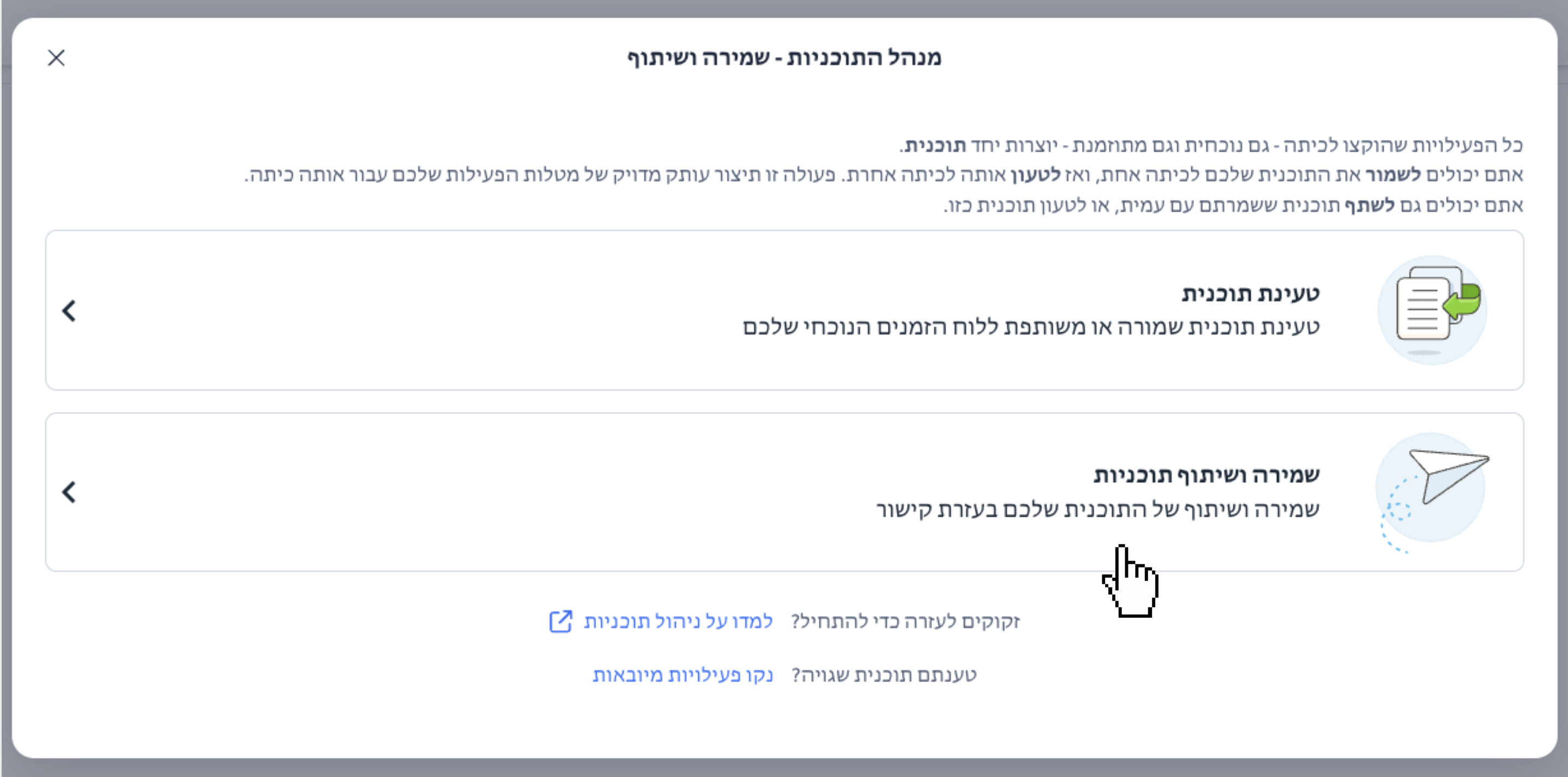Image resolution: width=1568 pixels, height=777 pixels.
Task: Click the text זקוקים לעזרה כדי להתחיל
Action: 905,621
